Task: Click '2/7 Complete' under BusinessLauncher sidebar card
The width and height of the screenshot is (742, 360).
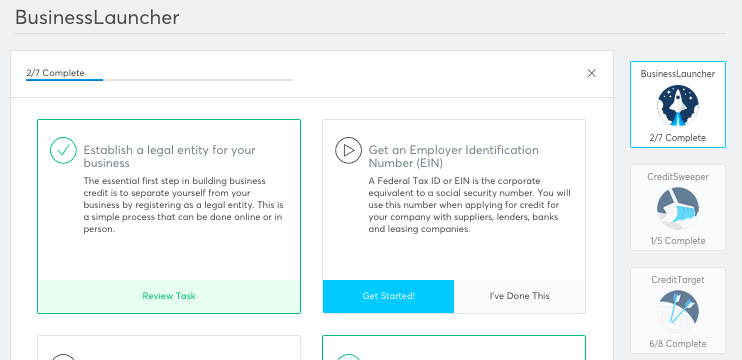Action: tap(678, 138)
